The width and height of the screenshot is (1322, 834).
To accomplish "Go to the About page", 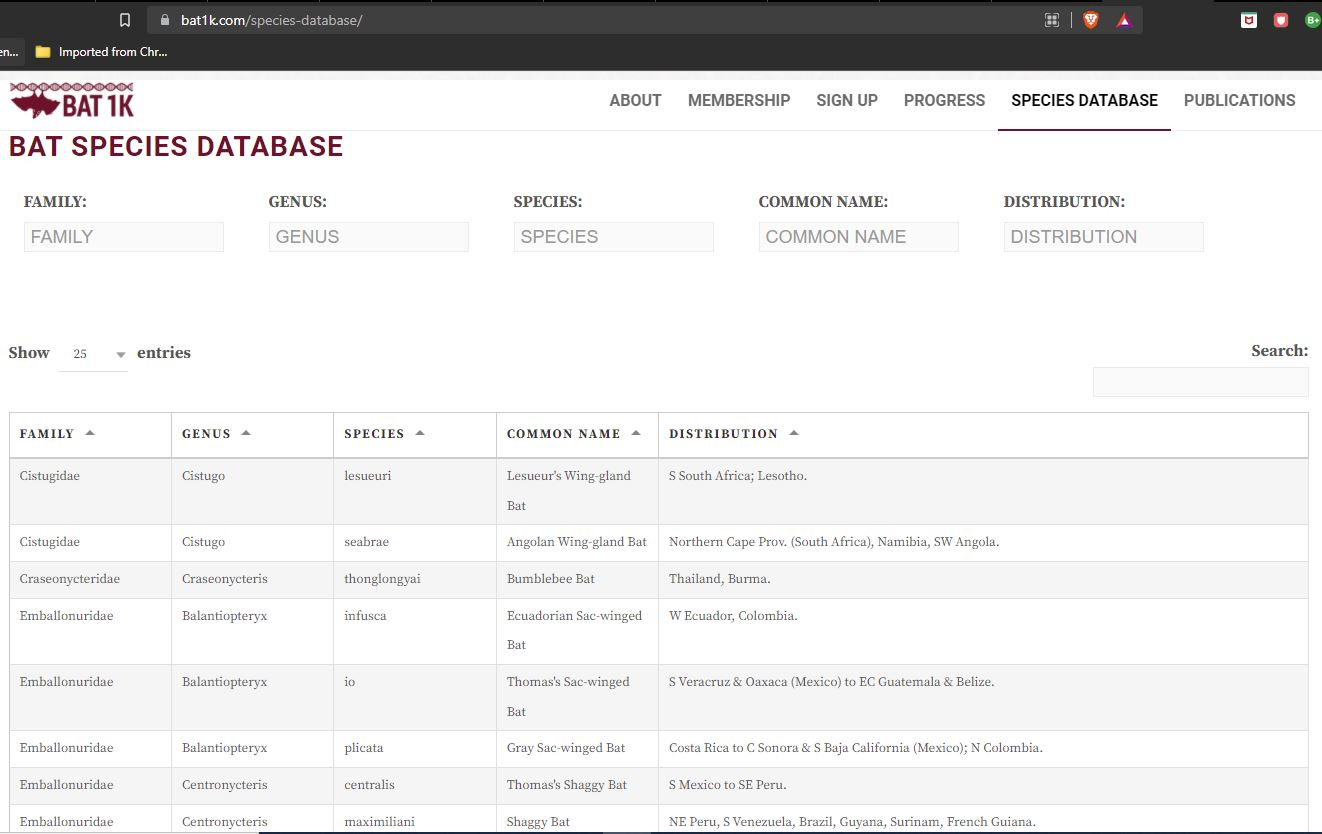I will click(635, 100).
